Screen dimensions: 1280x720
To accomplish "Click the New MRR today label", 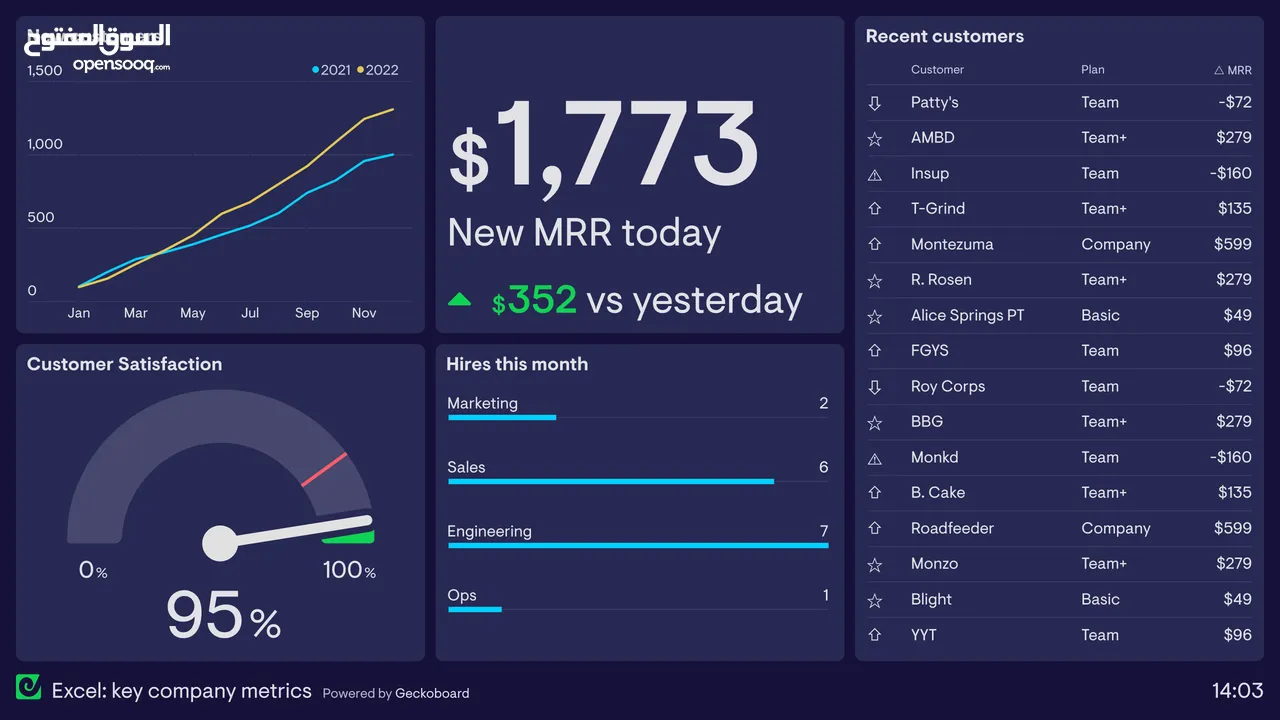I will coord(584,232).
